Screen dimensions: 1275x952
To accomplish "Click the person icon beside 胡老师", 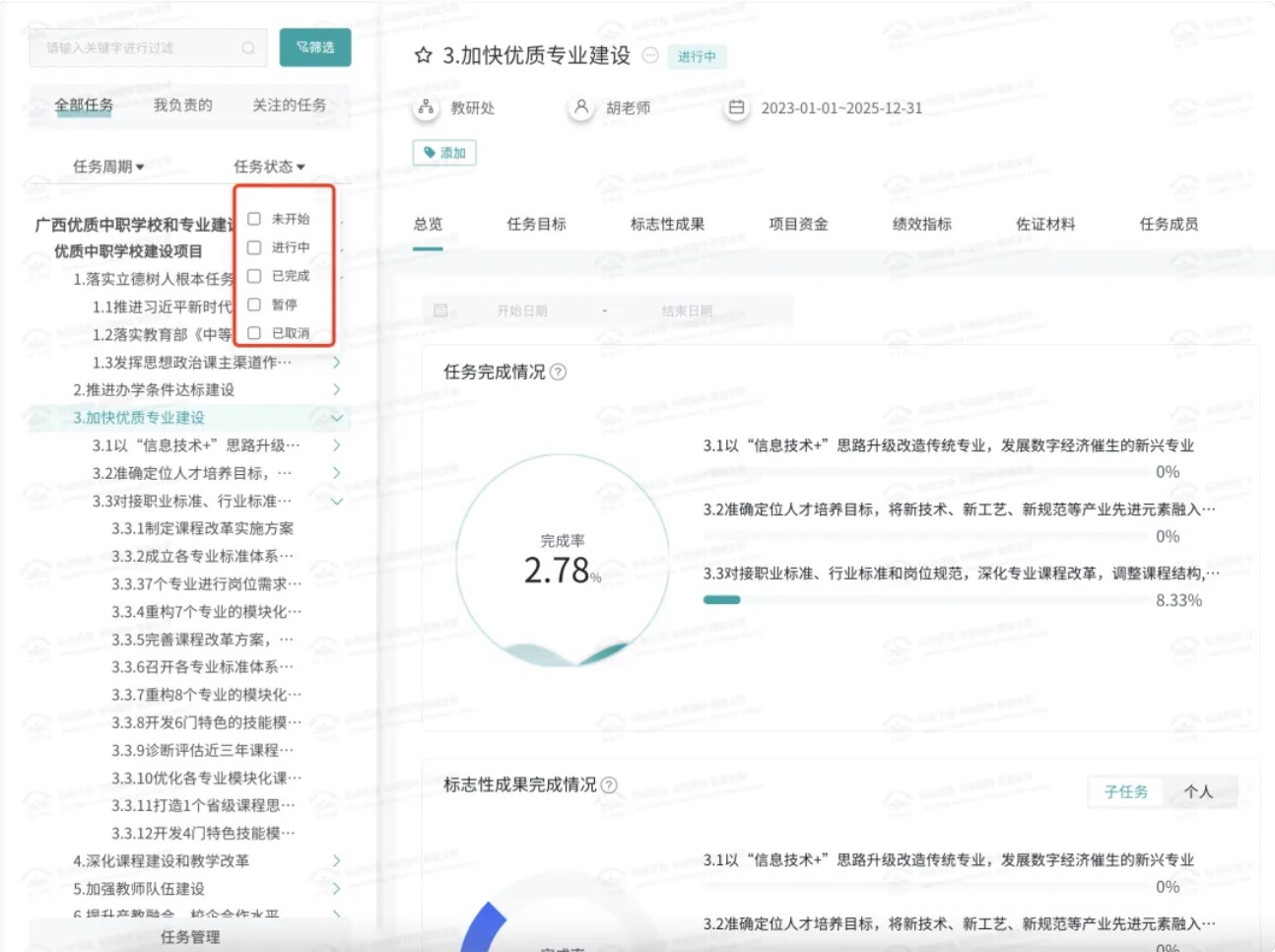I will 581,107.
